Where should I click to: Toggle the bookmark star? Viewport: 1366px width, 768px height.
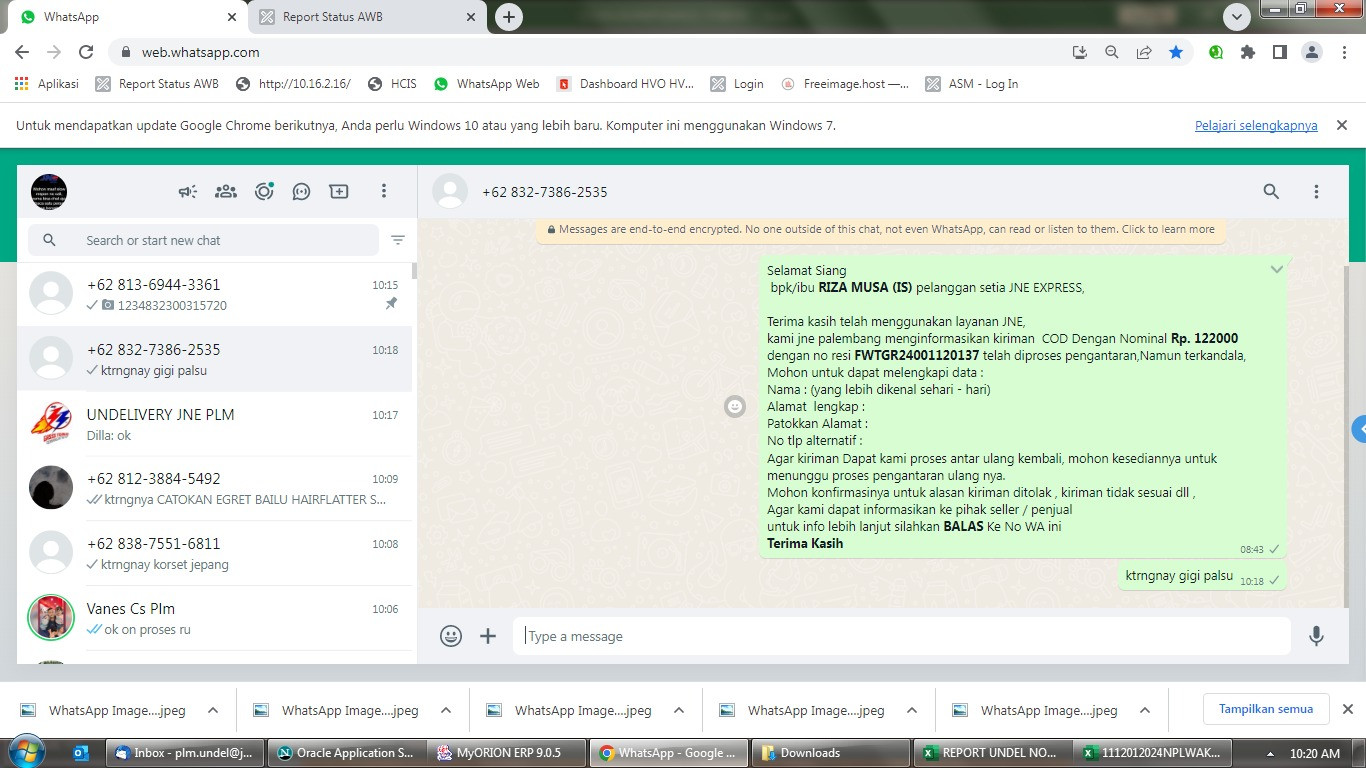pyautogui.click(x=1176, y=52)
